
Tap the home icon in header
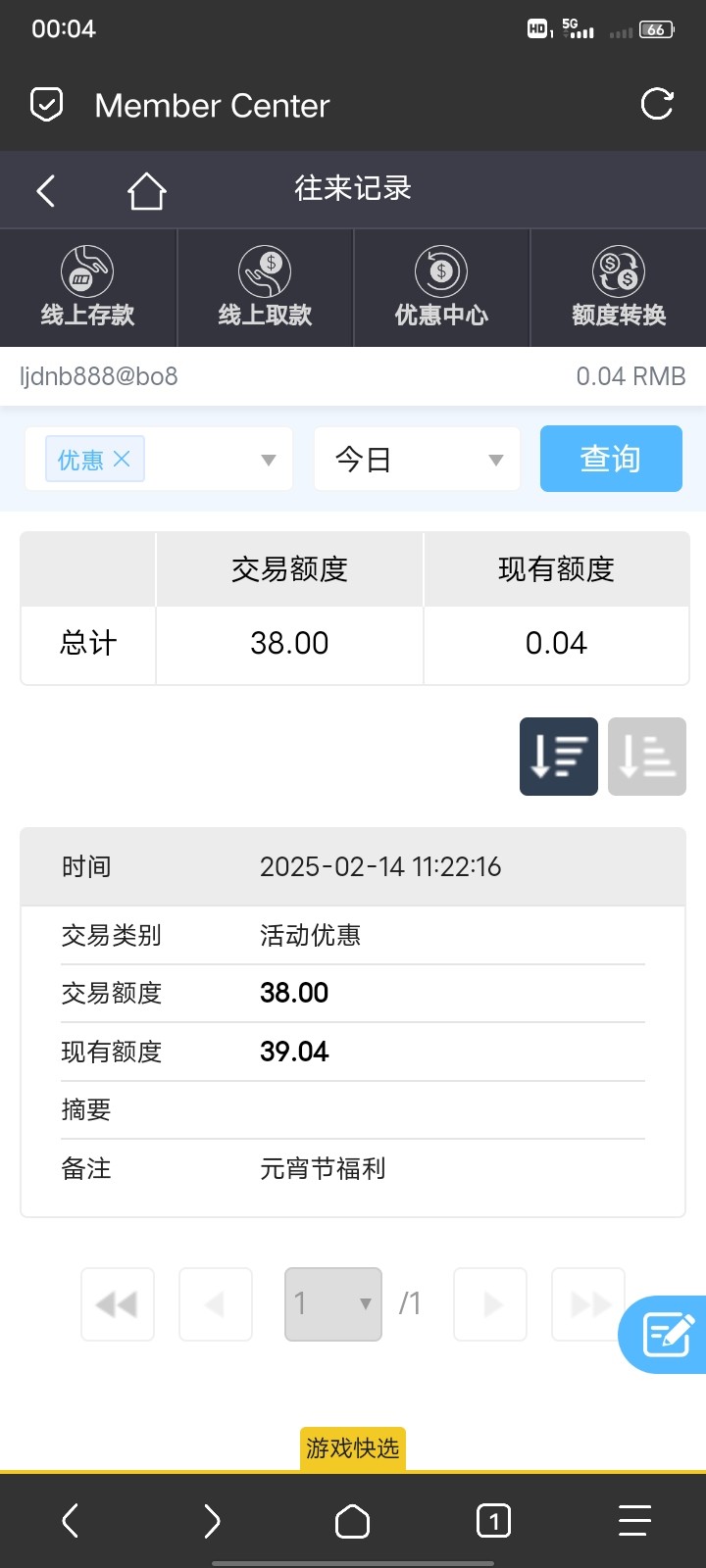point(146,191)
